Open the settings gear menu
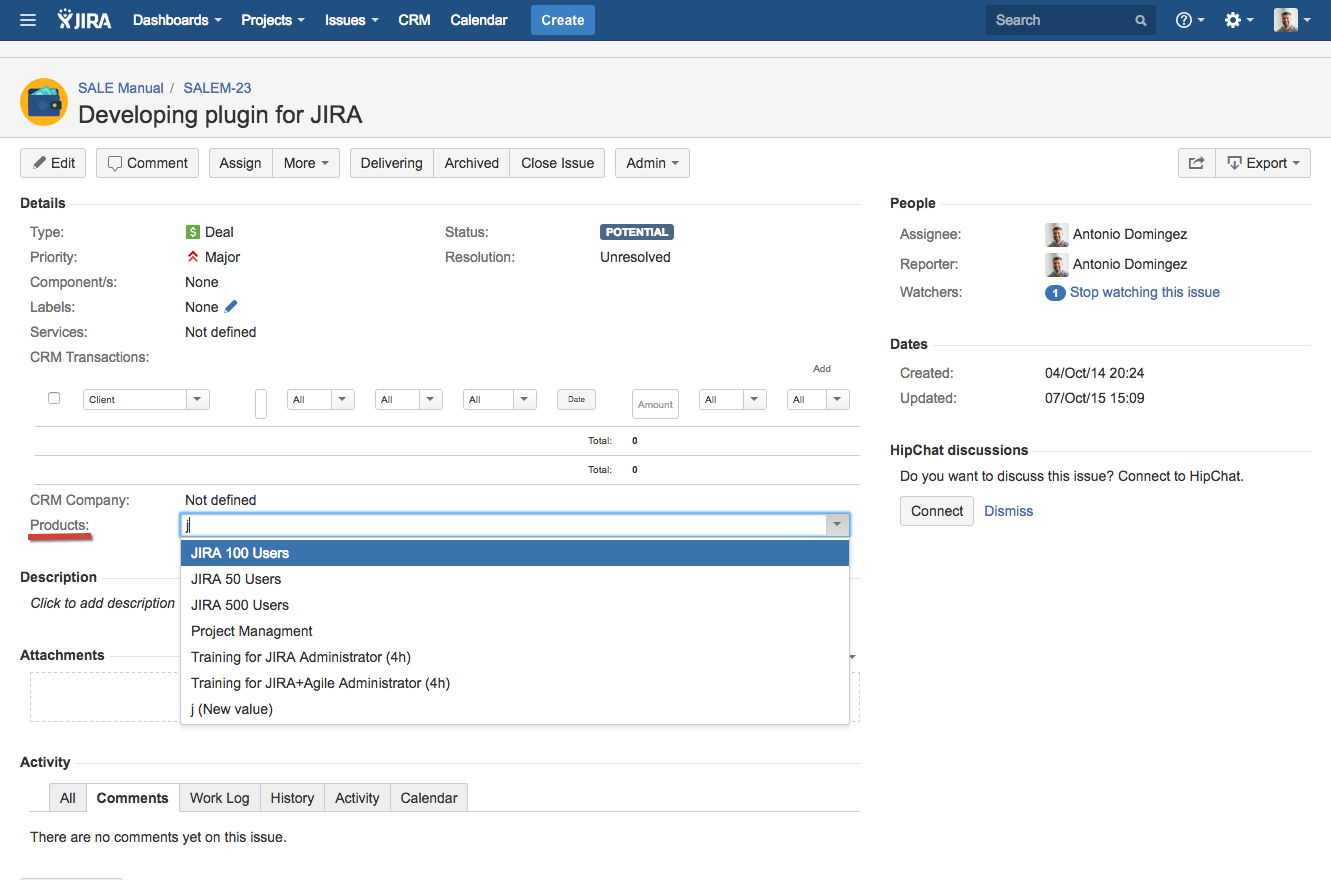The width and height of the screenshot is (1331, 880). [x=1239, y=20]
